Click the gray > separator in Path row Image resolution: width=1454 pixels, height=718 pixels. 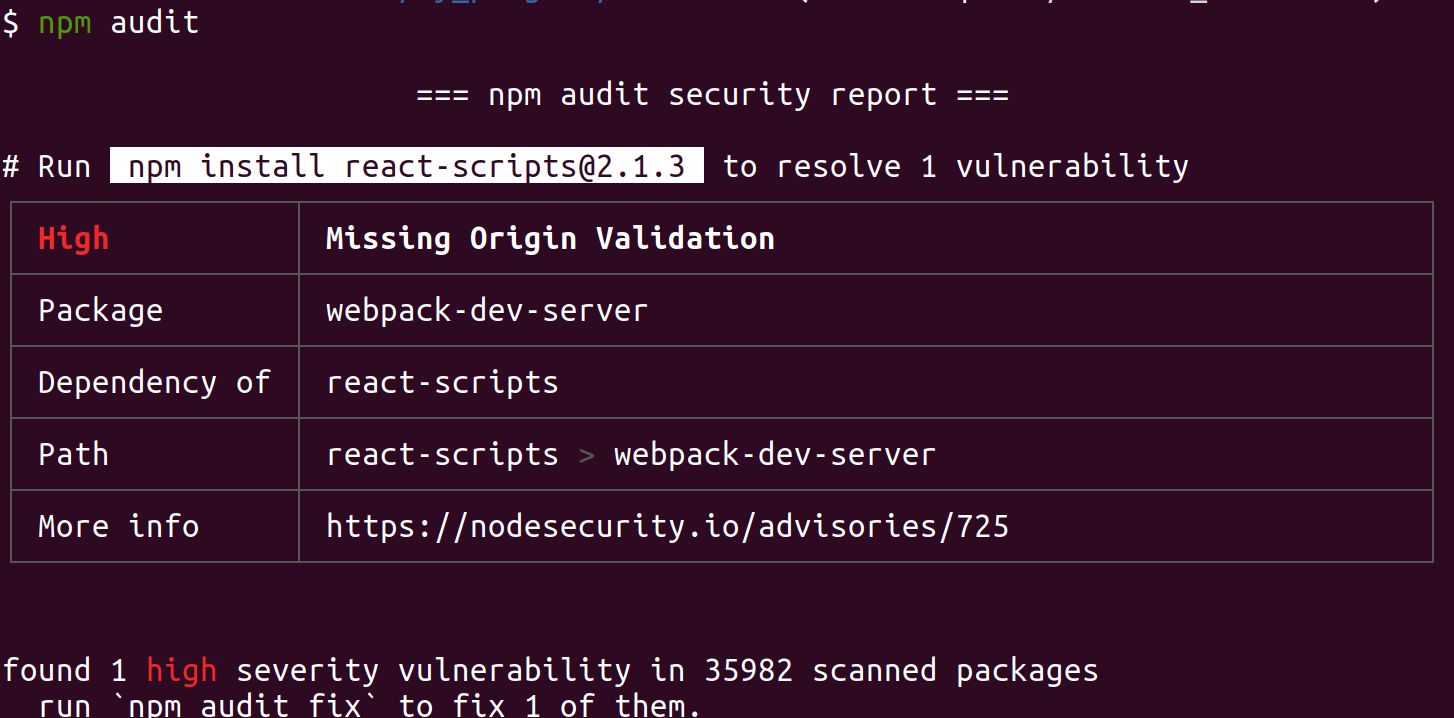tap(586, 455)
